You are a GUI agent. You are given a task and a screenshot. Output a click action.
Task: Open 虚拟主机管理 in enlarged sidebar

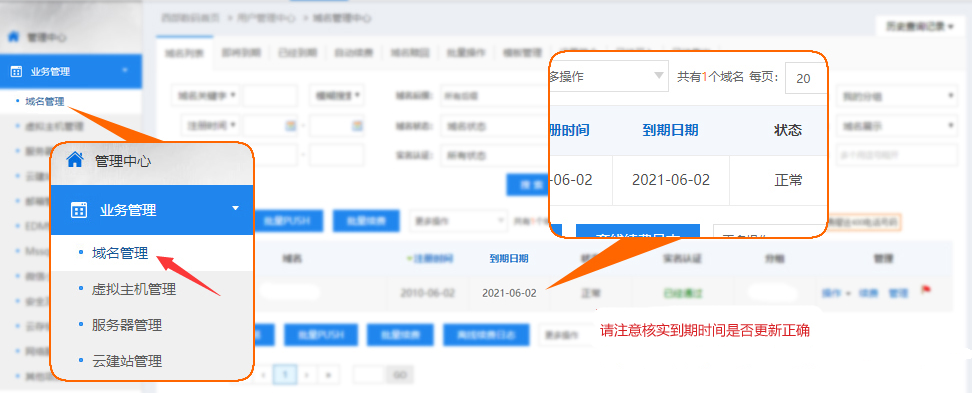point(134,289)
